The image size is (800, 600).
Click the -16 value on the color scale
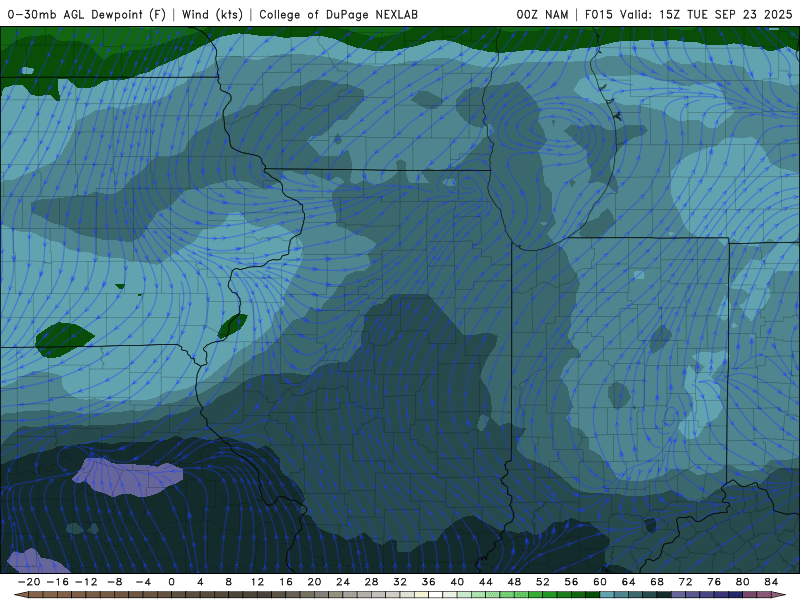57,582
